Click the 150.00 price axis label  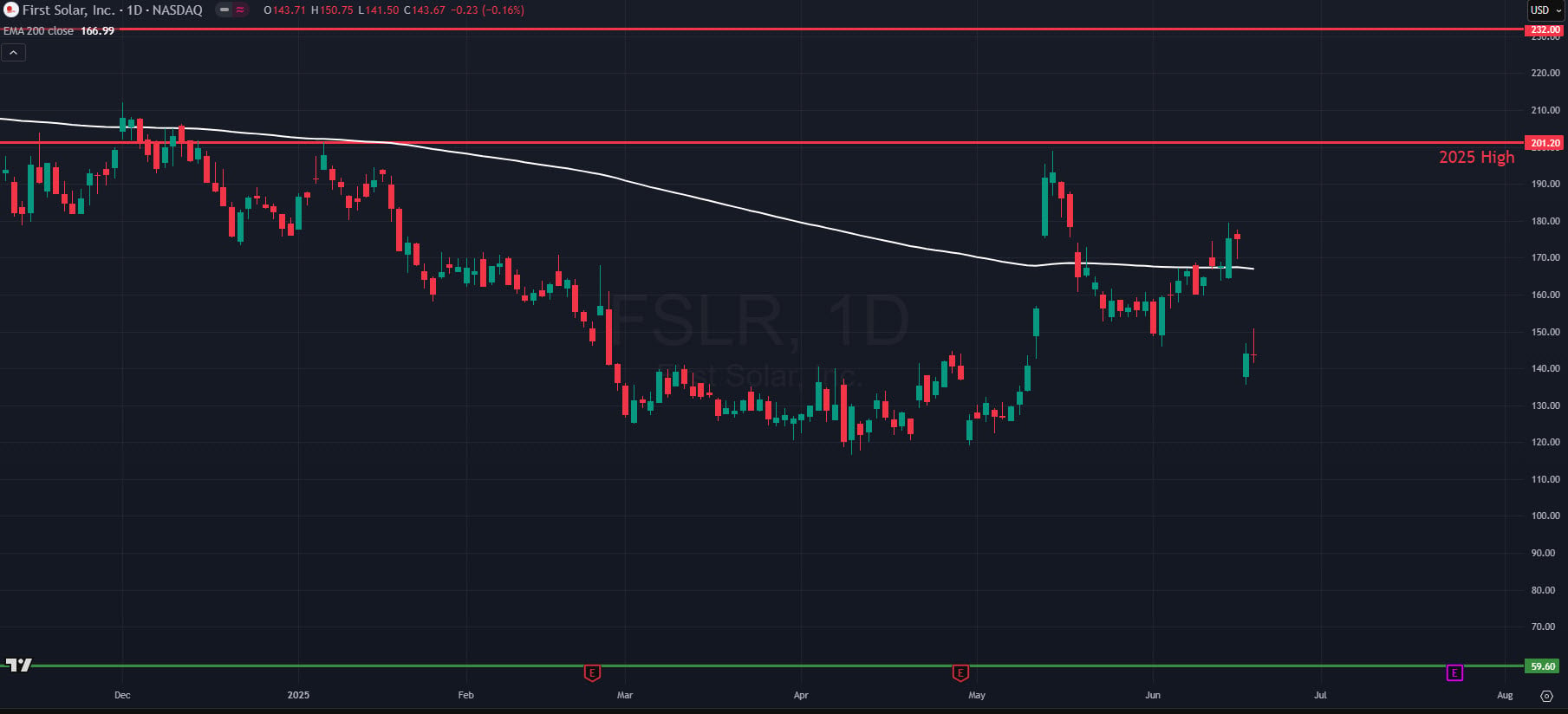1545,332
